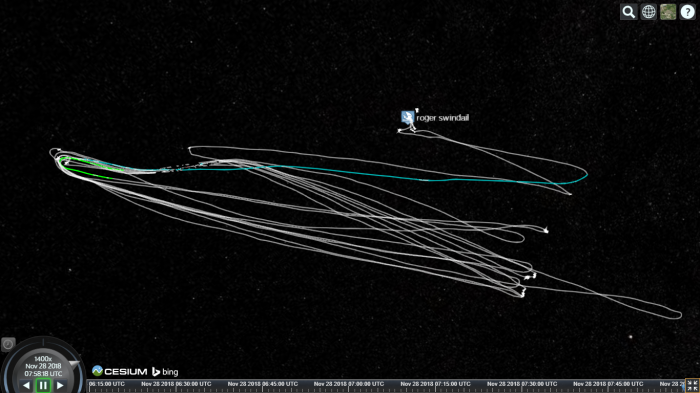Open the Bing logo link
The width and height of the screenshot is (700, 393).
pyautogui.click(x=165, y=372)
